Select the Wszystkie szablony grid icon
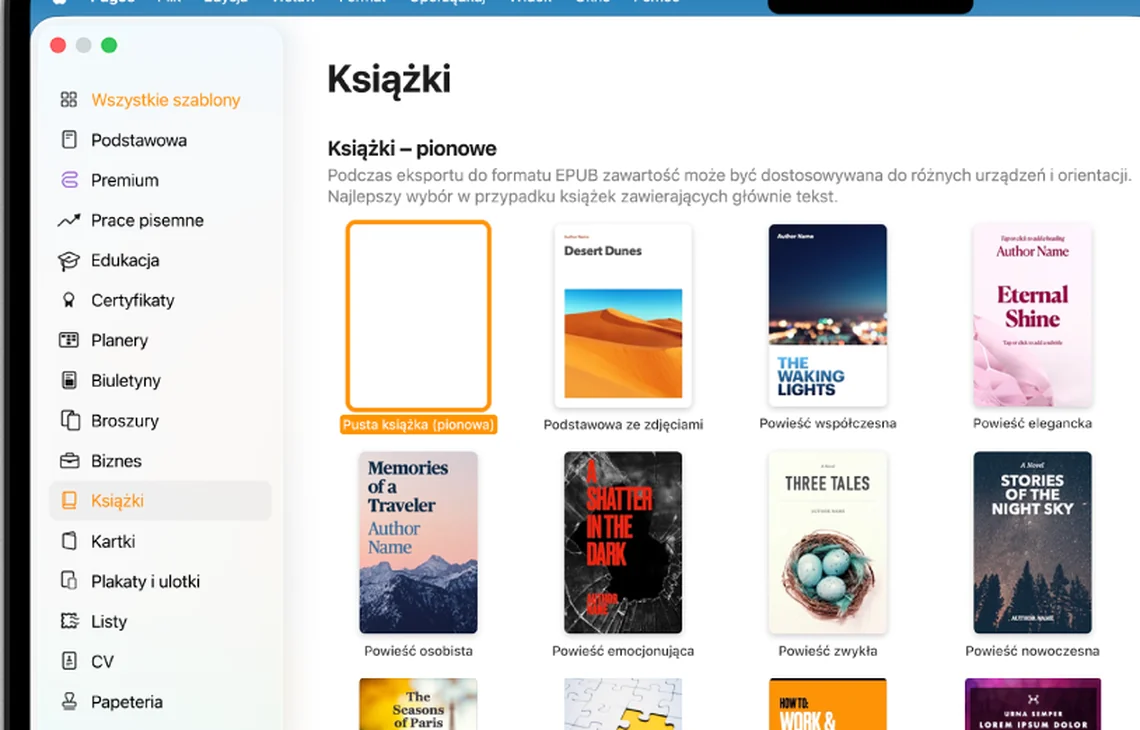1140x730 pixels. (69, 100)
